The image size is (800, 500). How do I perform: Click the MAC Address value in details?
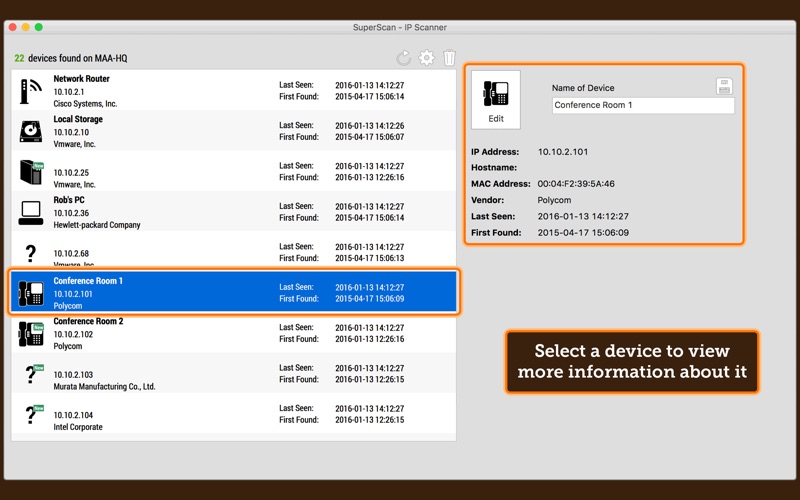576,184
